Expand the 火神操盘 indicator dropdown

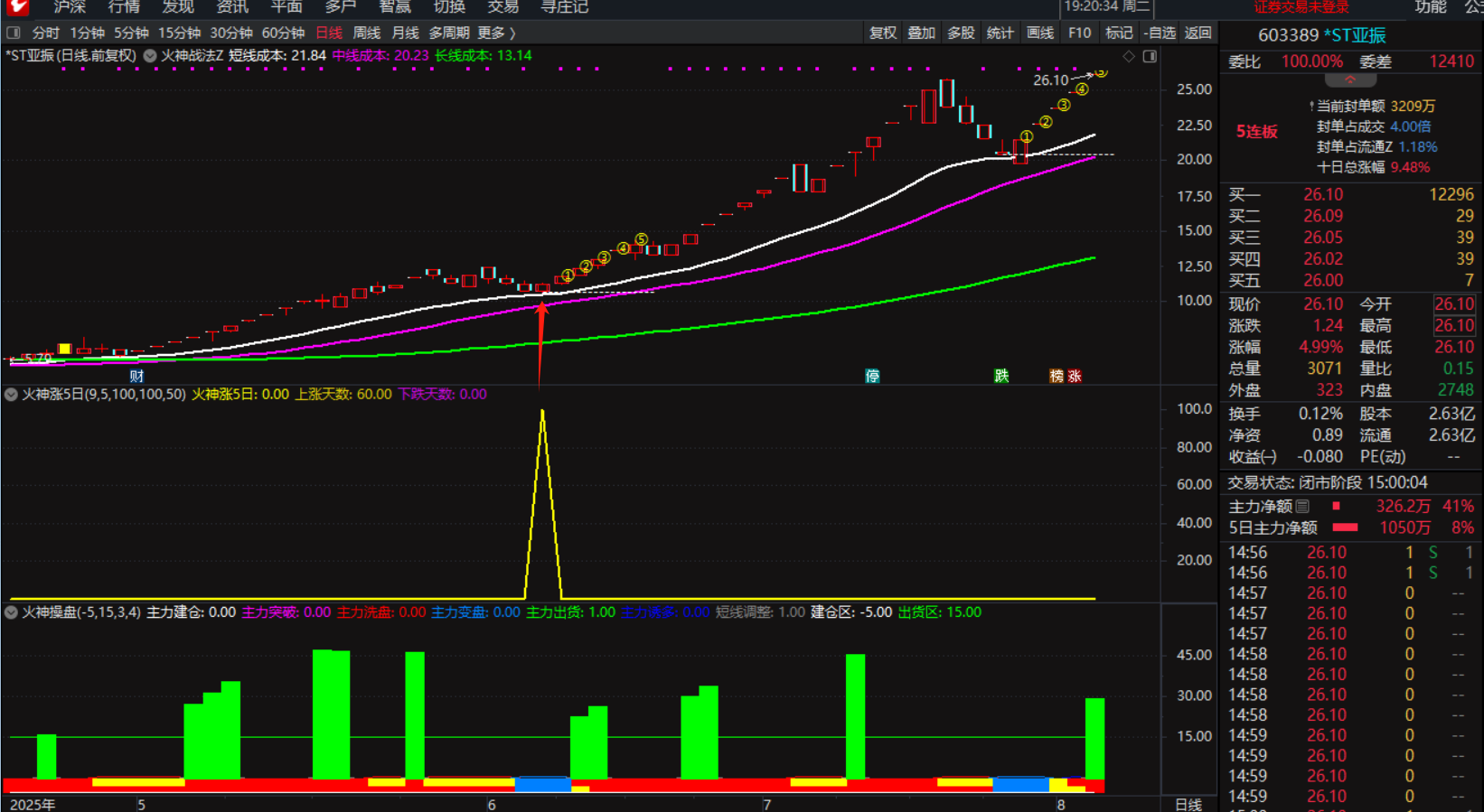11,612
